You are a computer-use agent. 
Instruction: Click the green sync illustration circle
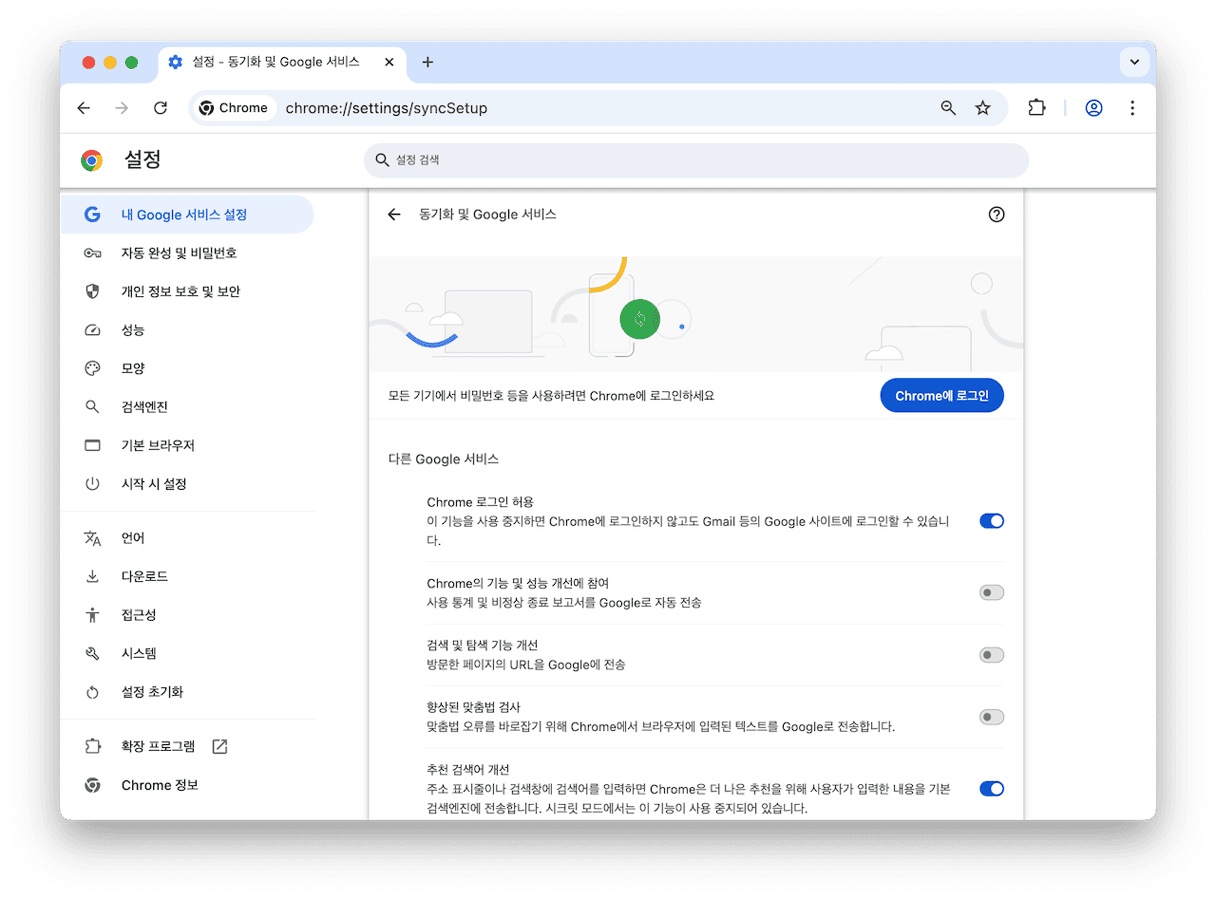click(x=640, y=319)
